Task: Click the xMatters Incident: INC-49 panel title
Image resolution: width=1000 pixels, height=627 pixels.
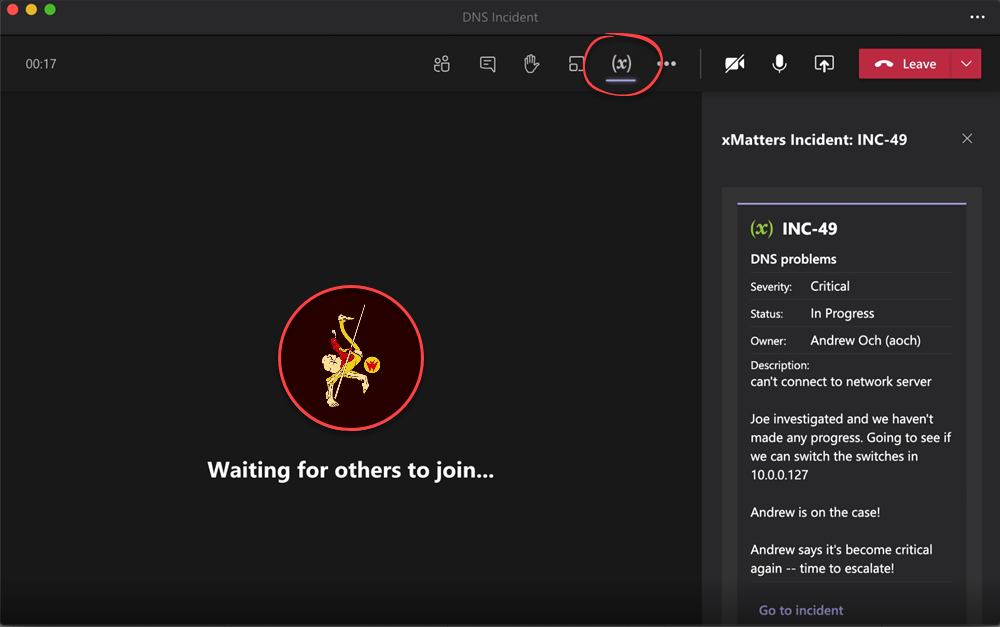Action: pyautogui.click(x=814, y=140)
